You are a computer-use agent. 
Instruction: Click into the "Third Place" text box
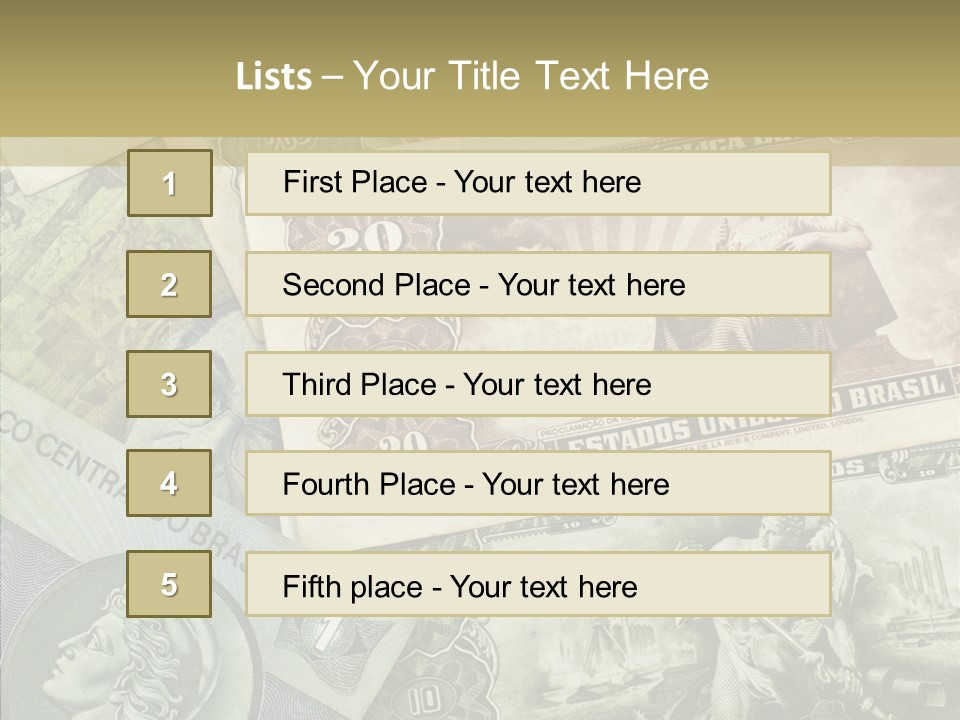pos(538,384)
